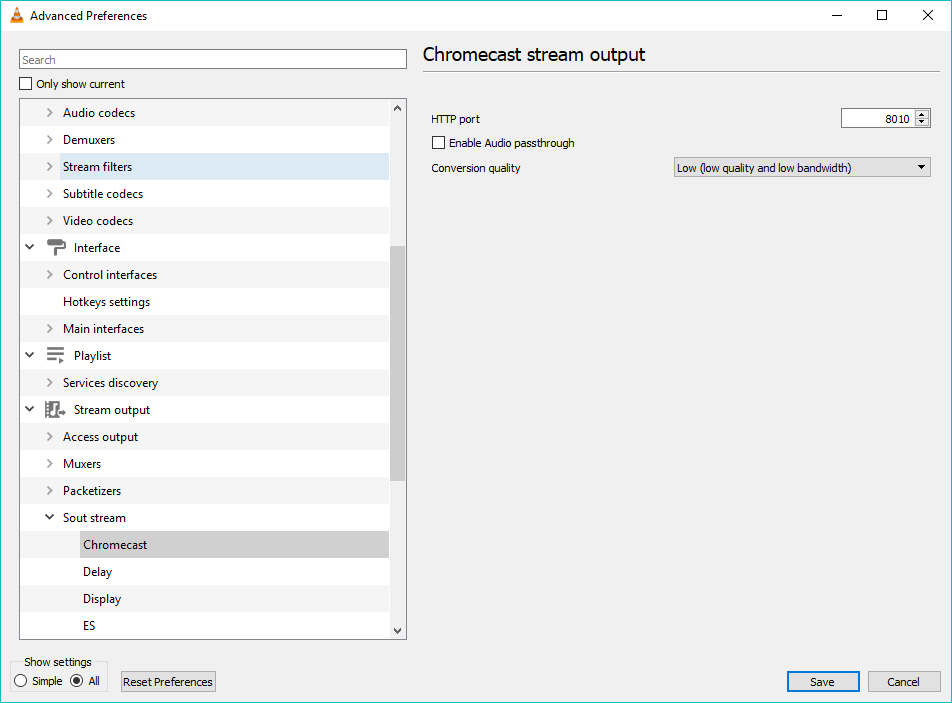
Task: Open the Conversion quality dropdown
Action: pyautogui.click(x=802, y=168)
